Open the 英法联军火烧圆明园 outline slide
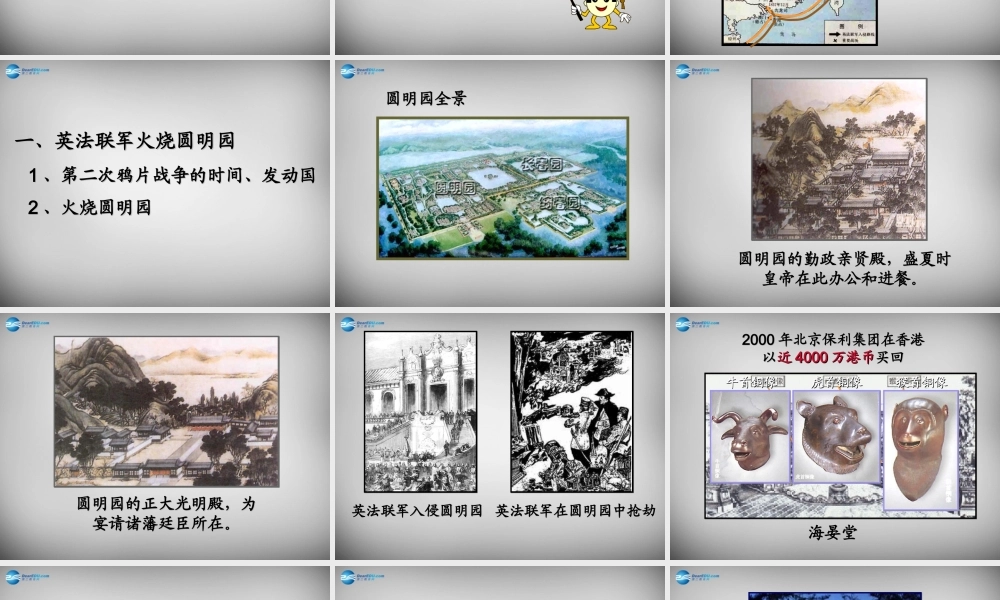The image size is (1000, 600). [165, 183]
